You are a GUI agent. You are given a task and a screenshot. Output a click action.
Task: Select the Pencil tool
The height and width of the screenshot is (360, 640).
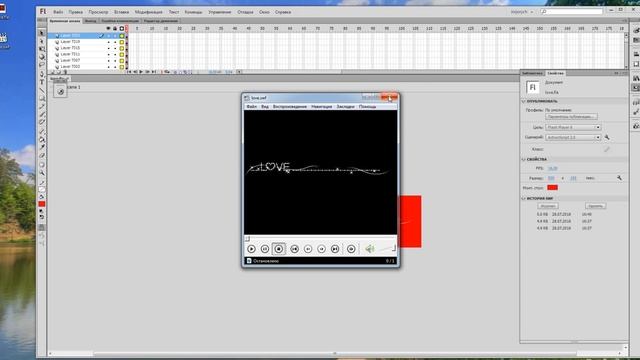(42, 107)
